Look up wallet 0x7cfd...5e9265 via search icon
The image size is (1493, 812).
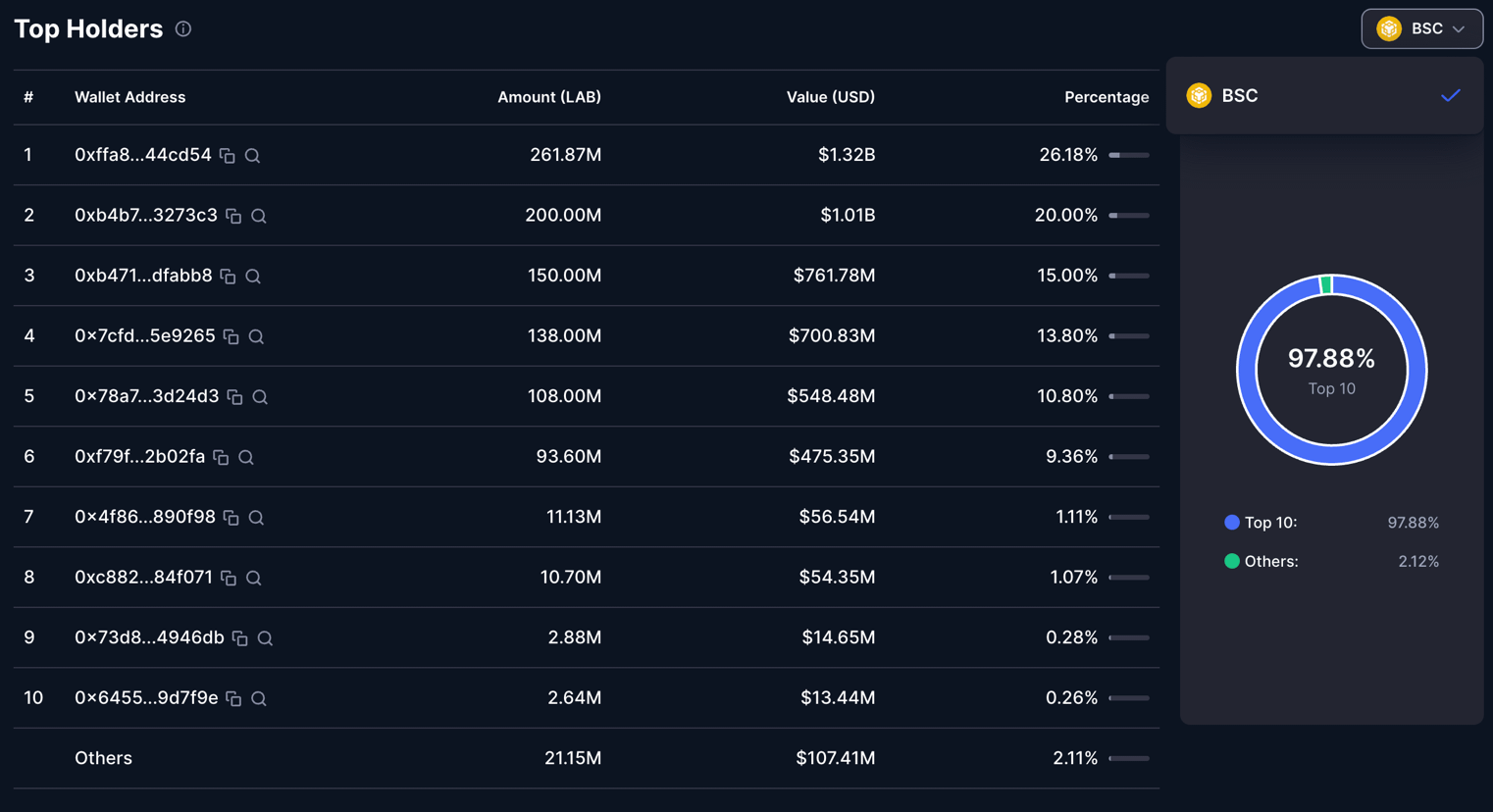[256, 336]
